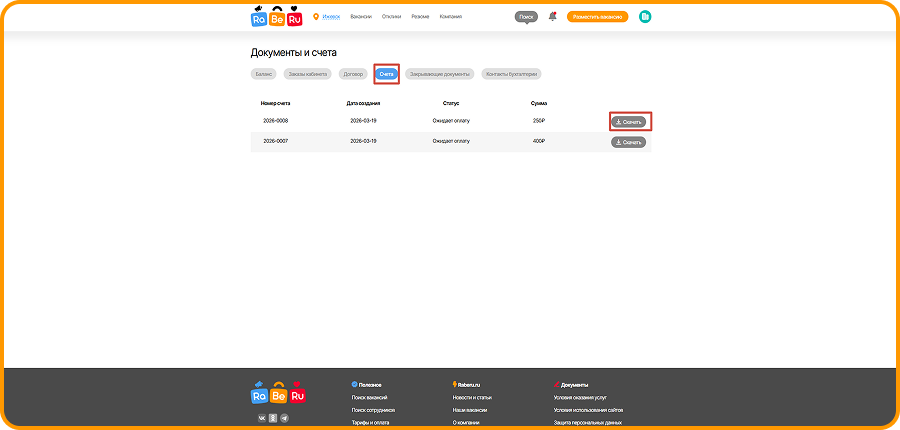Open the Условия оказания услуг footer link
This screenshot has width=900, height=430.
(x=580, y=397)
